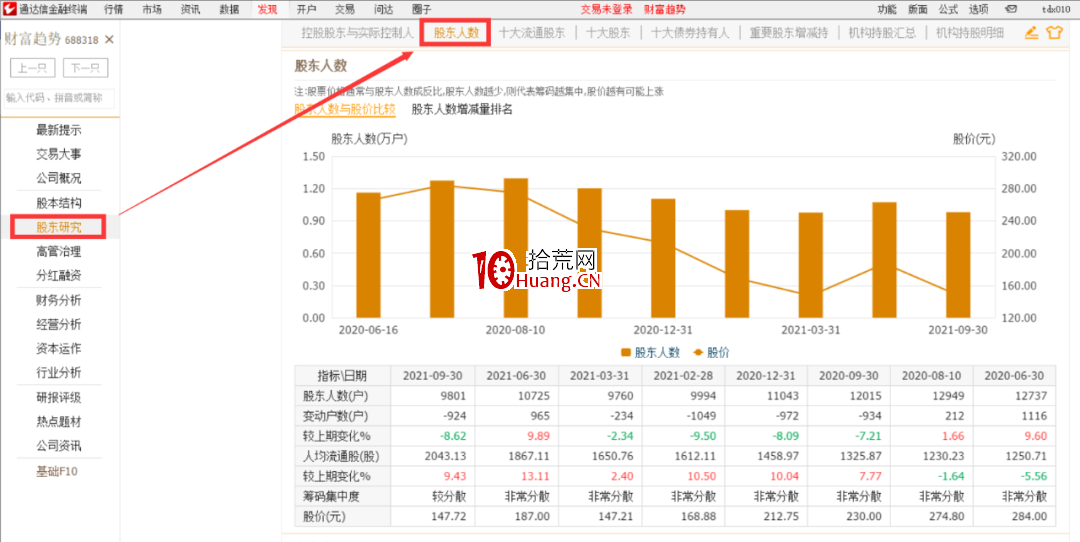Image resolution: width=1080 pixels, height=542 pixels.
Task: Open the 选项 menu
Action: coord(979,10)
